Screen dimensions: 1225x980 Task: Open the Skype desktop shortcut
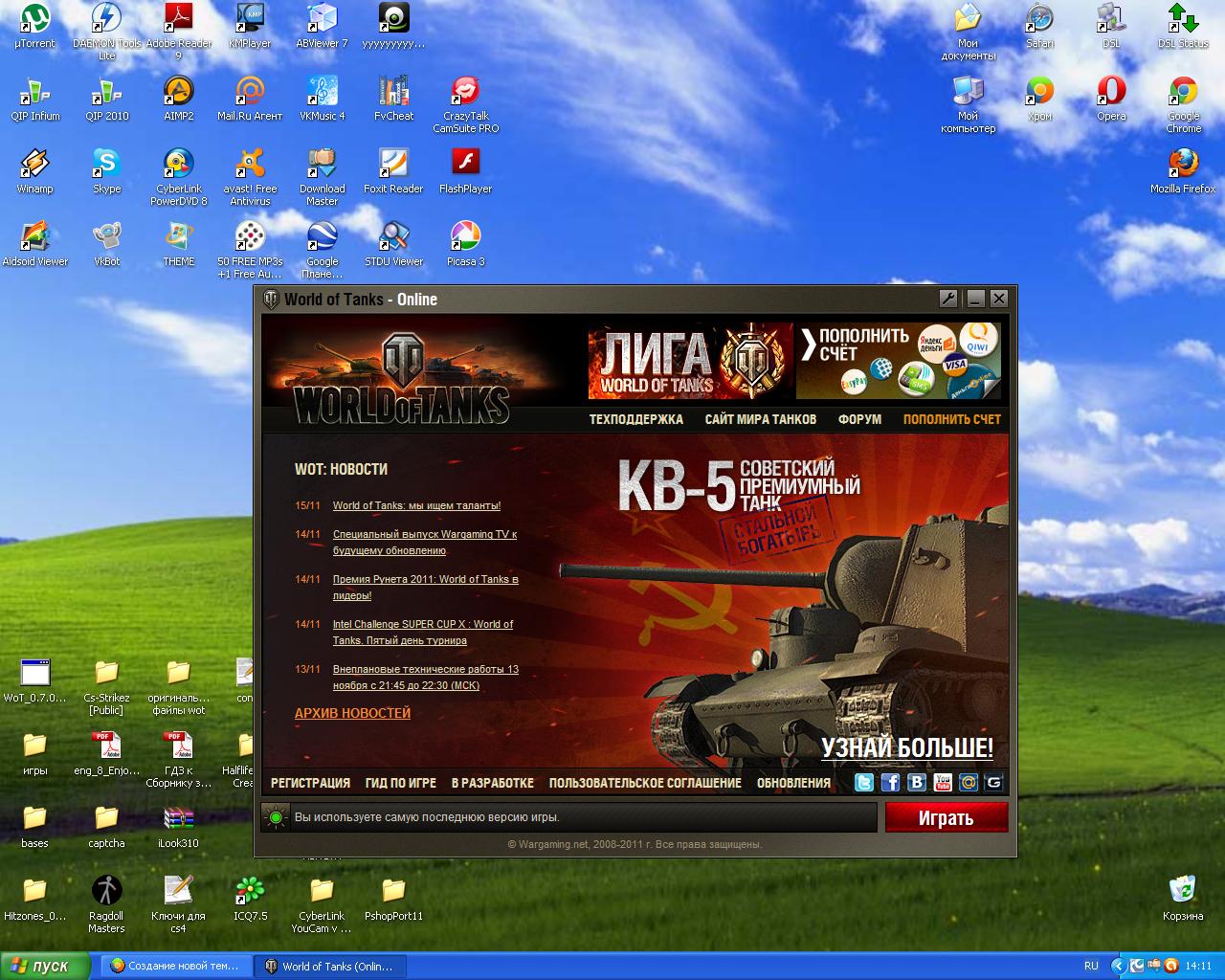(107, 171)
